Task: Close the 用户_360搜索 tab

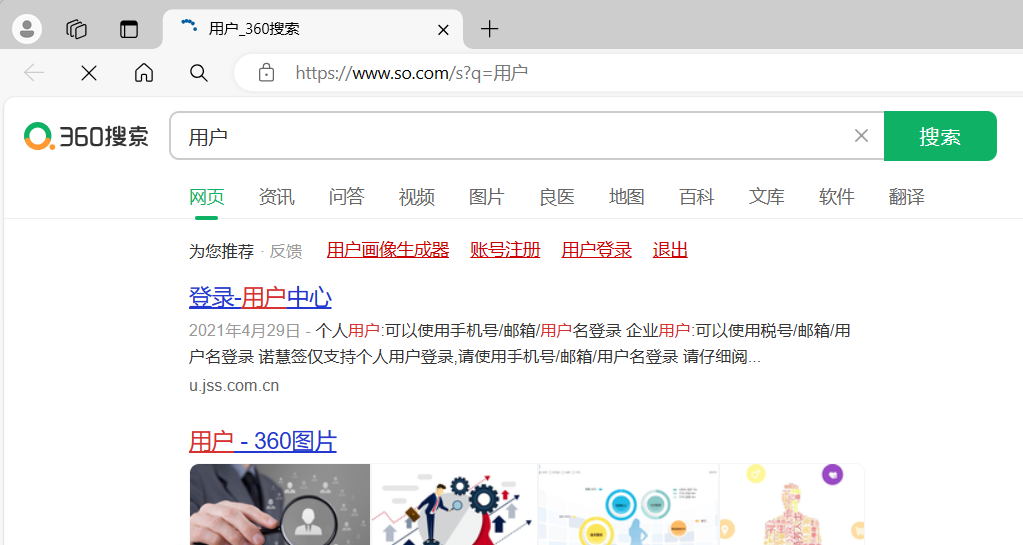Action: pyautogui.click(x=443, y=29)
